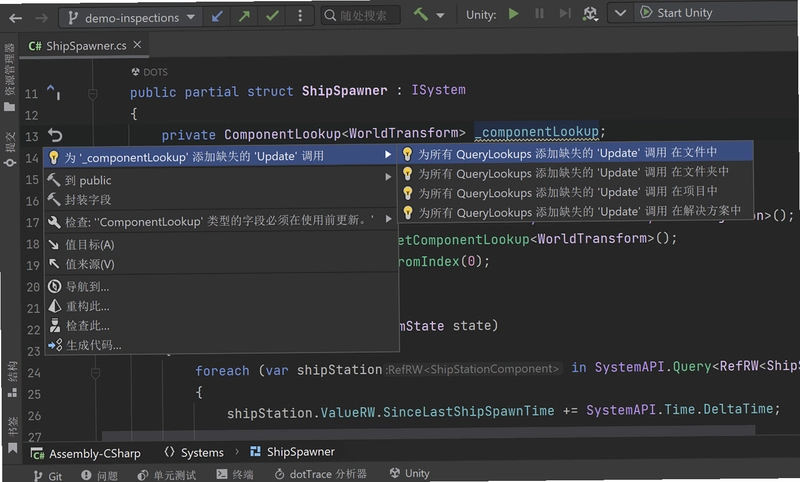Image resolution: width=800 pixels, height=482 pixels.
Task: Open the Terminal tool window
Action: (235, 474)
